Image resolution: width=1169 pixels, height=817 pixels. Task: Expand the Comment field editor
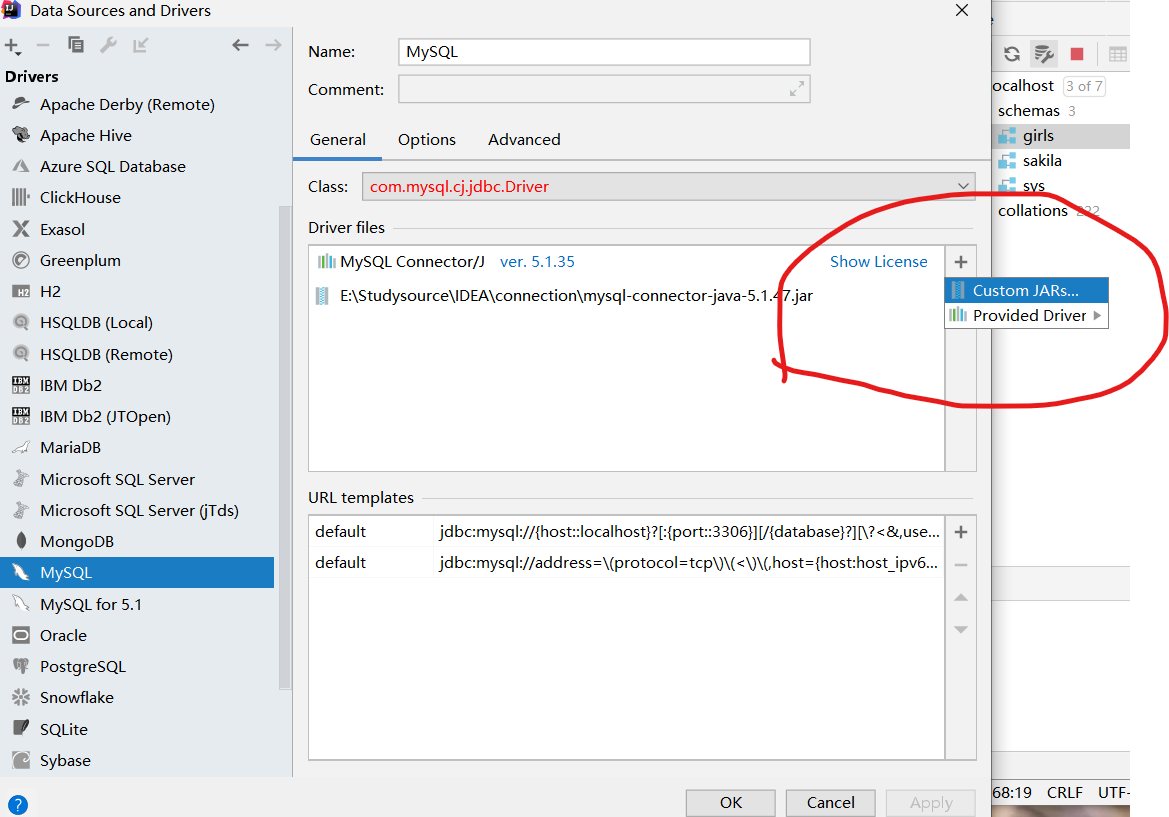tap(797, 89)
